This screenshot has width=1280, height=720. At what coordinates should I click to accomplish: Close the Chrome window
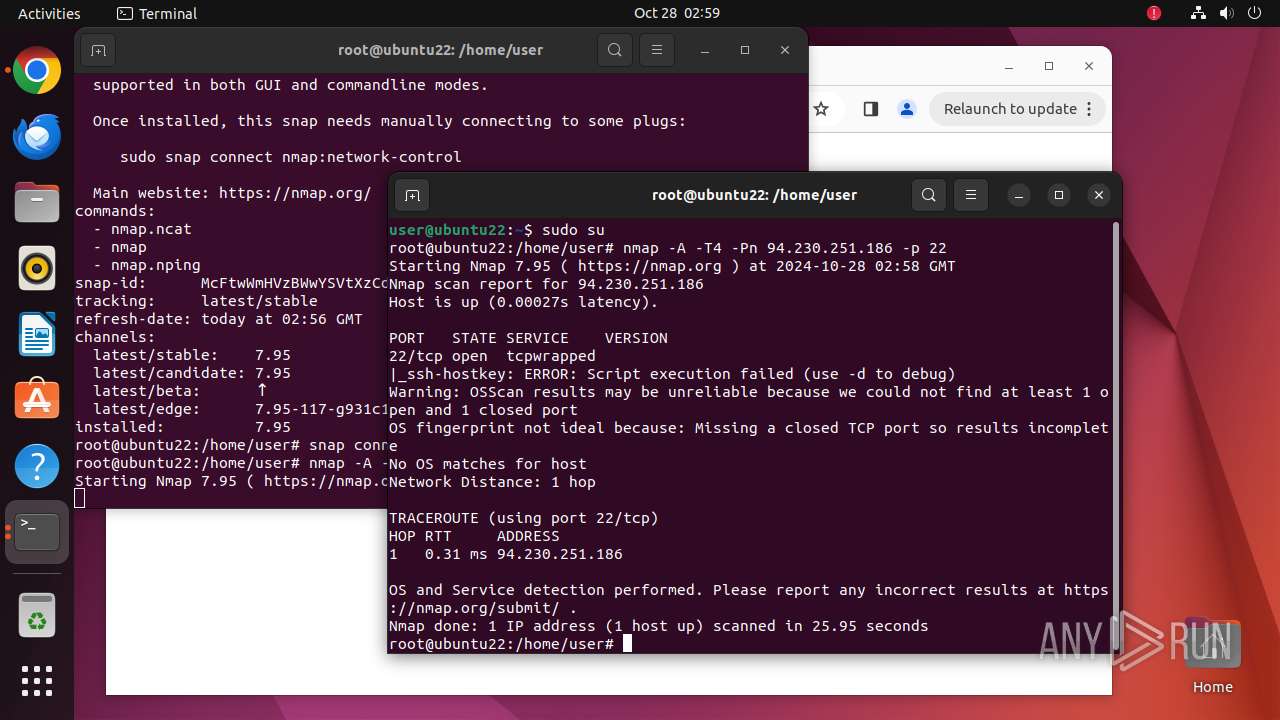coord(1089,66)
